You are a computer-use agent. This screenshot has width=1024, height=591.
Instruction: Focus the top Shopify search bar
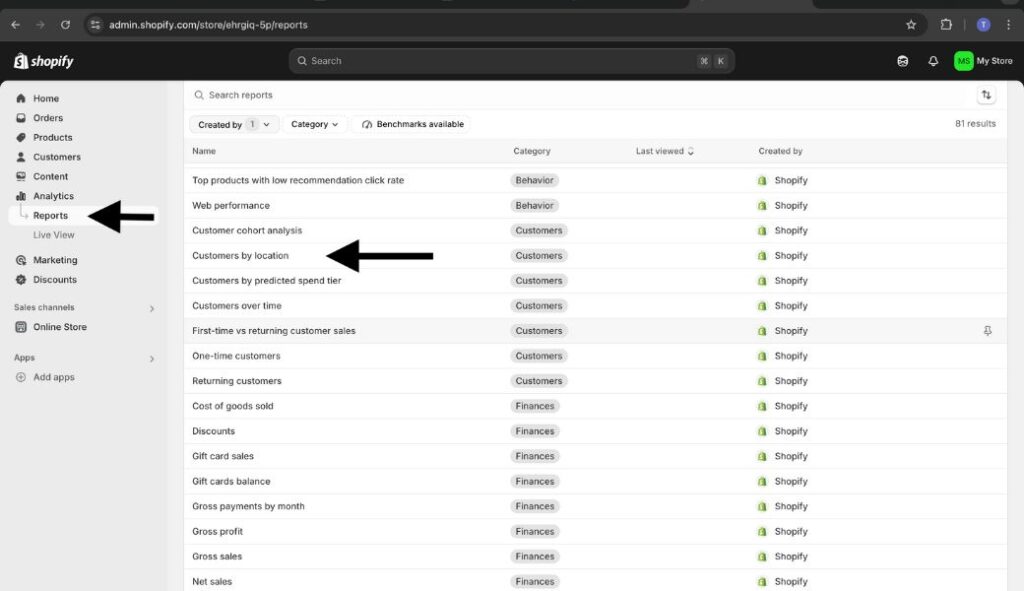pyautogui.click(x=511, y=61)
